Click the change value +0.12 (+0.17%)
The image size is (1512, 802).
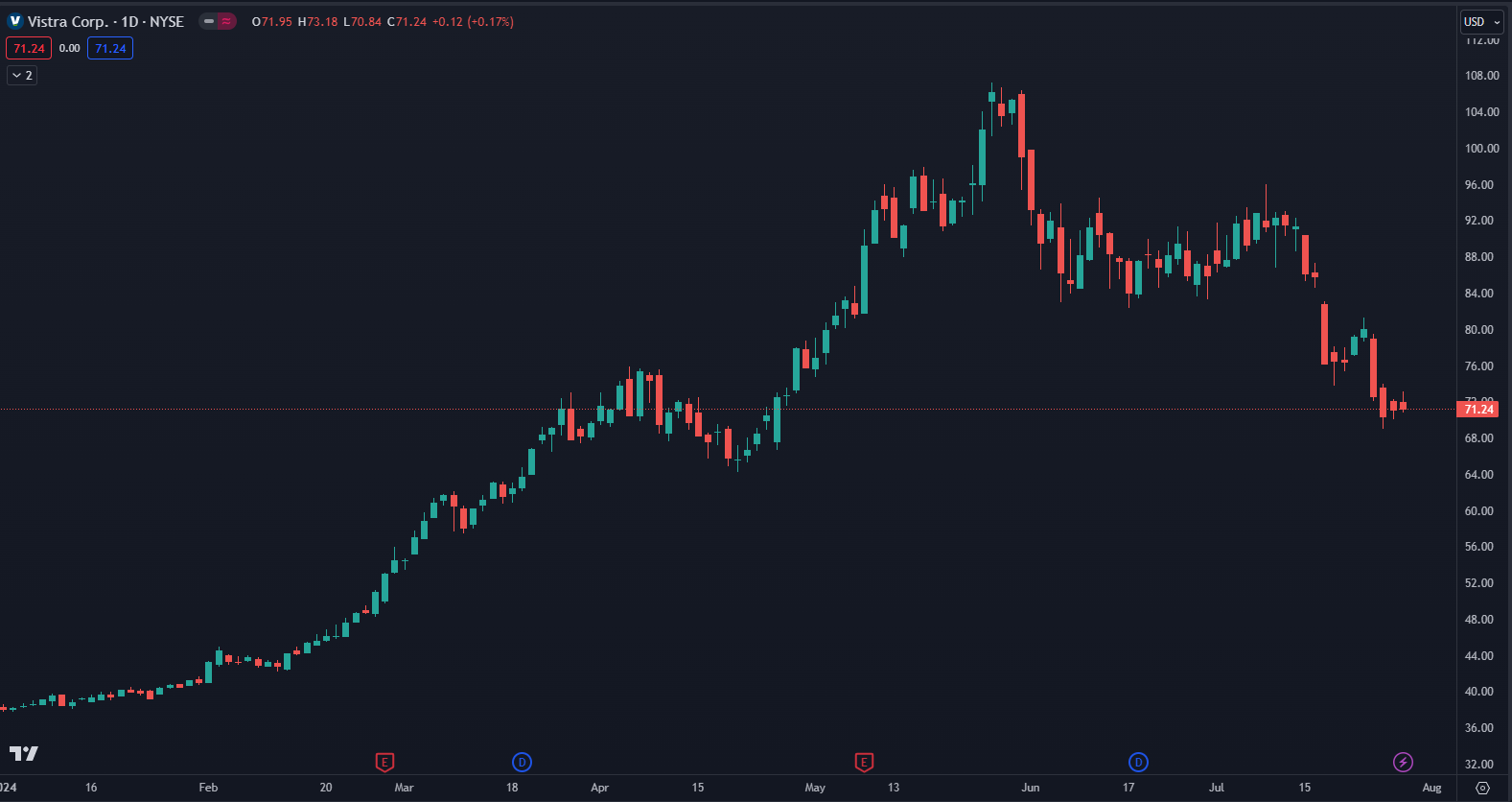click(473, 21)
